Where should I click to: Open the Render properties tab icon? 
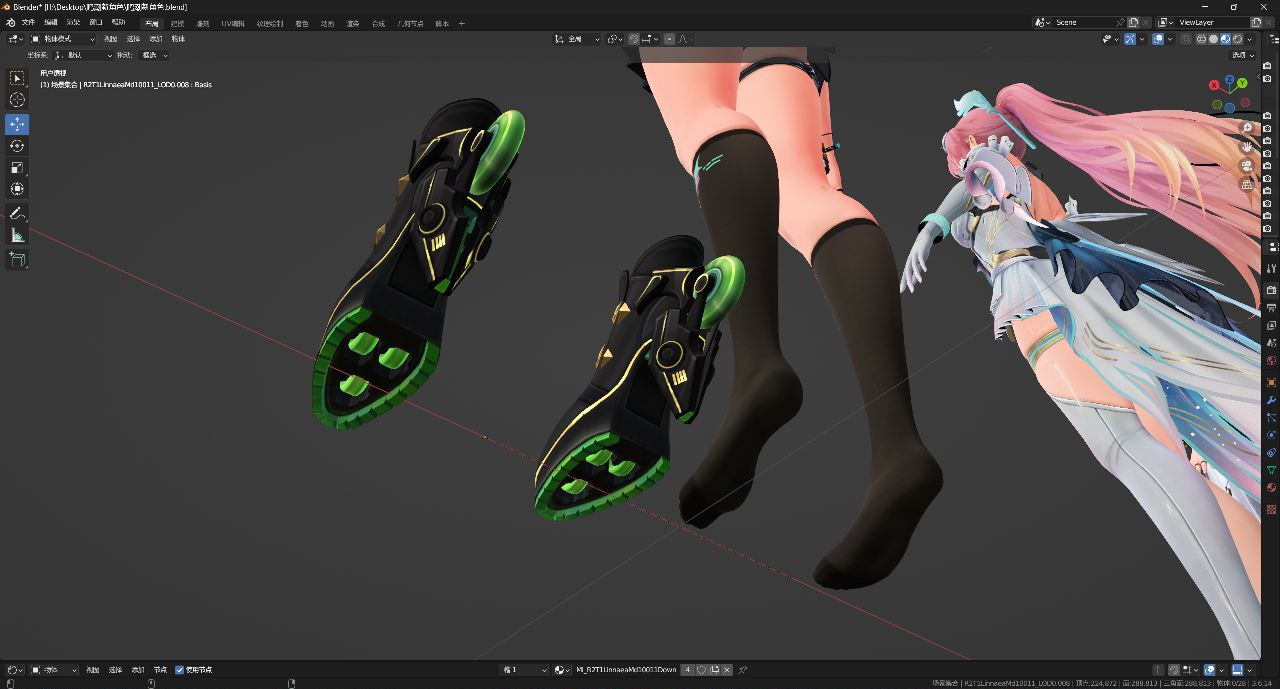tap(1271, 289)
